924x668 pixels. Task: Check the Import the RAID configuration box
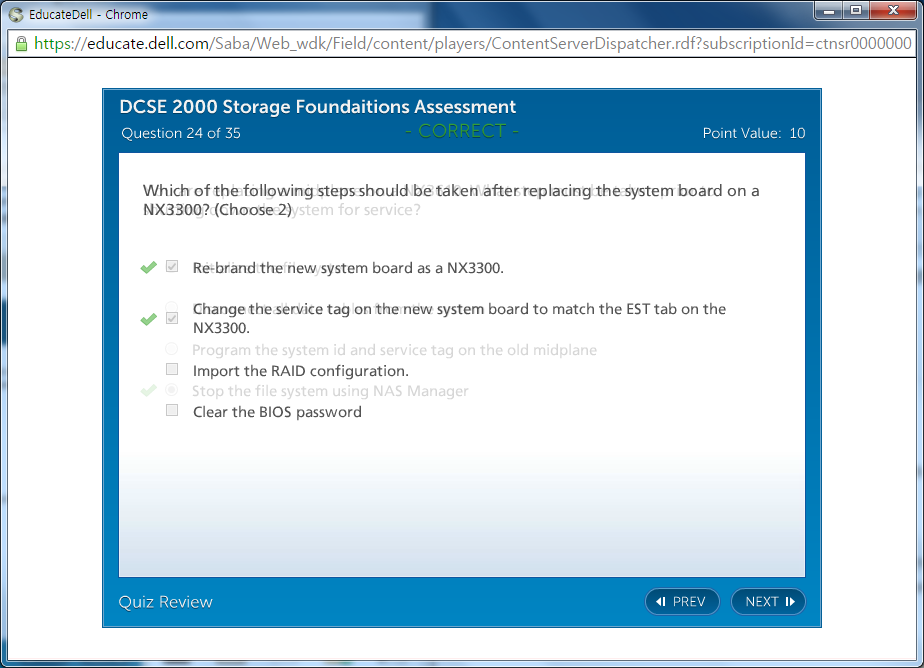[x=172, y=370]
